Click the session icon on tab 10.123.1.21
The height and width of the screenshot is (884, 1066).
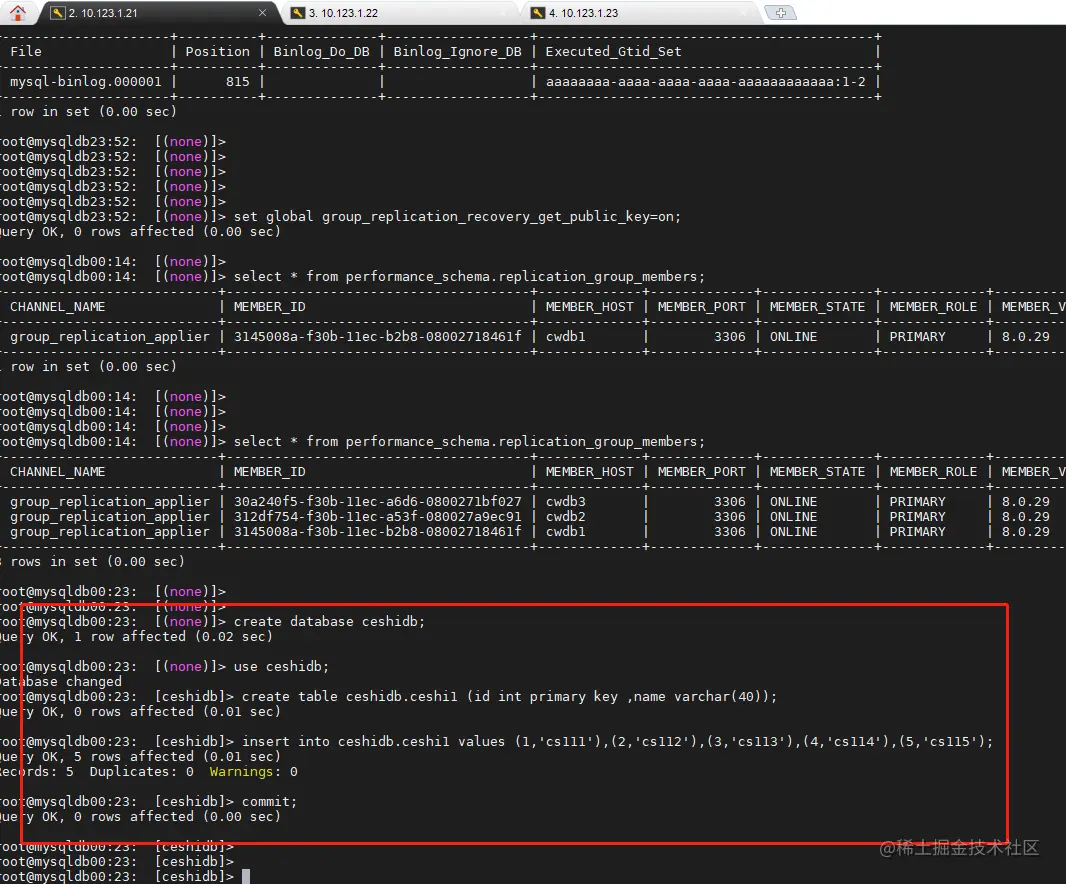coord(58,13)
